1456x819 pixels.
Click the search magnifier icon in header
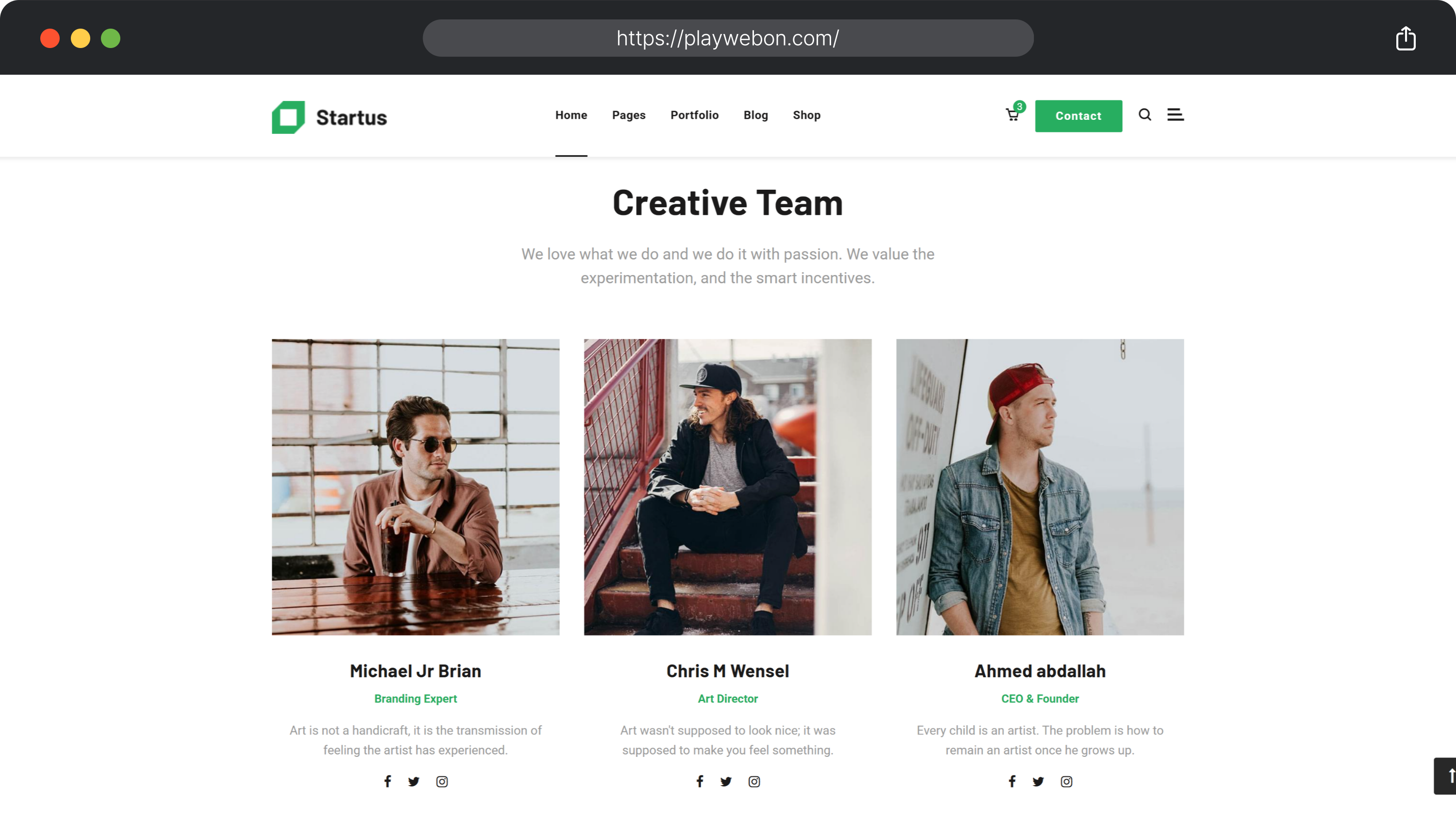click(x=1145, y=115)
